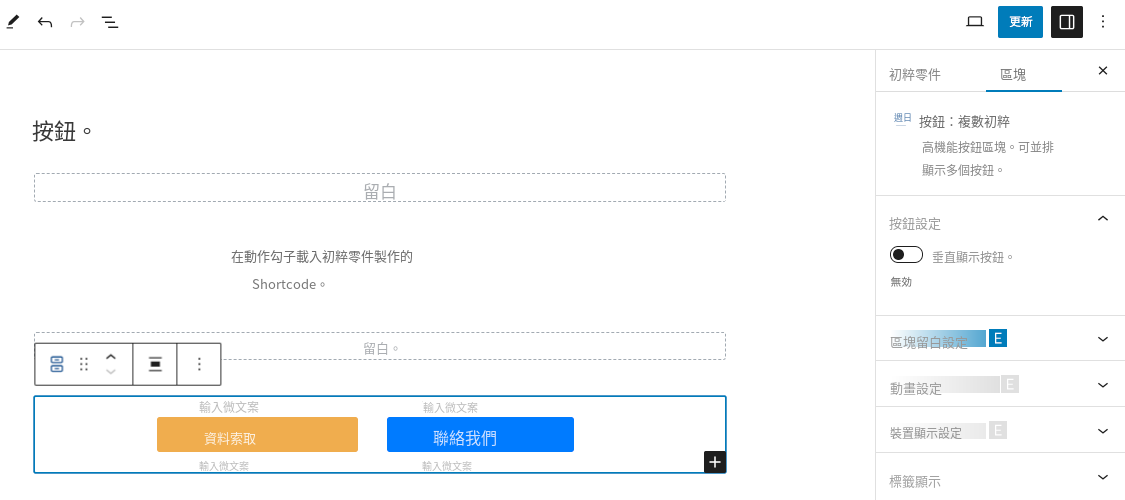Change block alignment in block toolbar
1125x500 pixels.
point(154,364)
